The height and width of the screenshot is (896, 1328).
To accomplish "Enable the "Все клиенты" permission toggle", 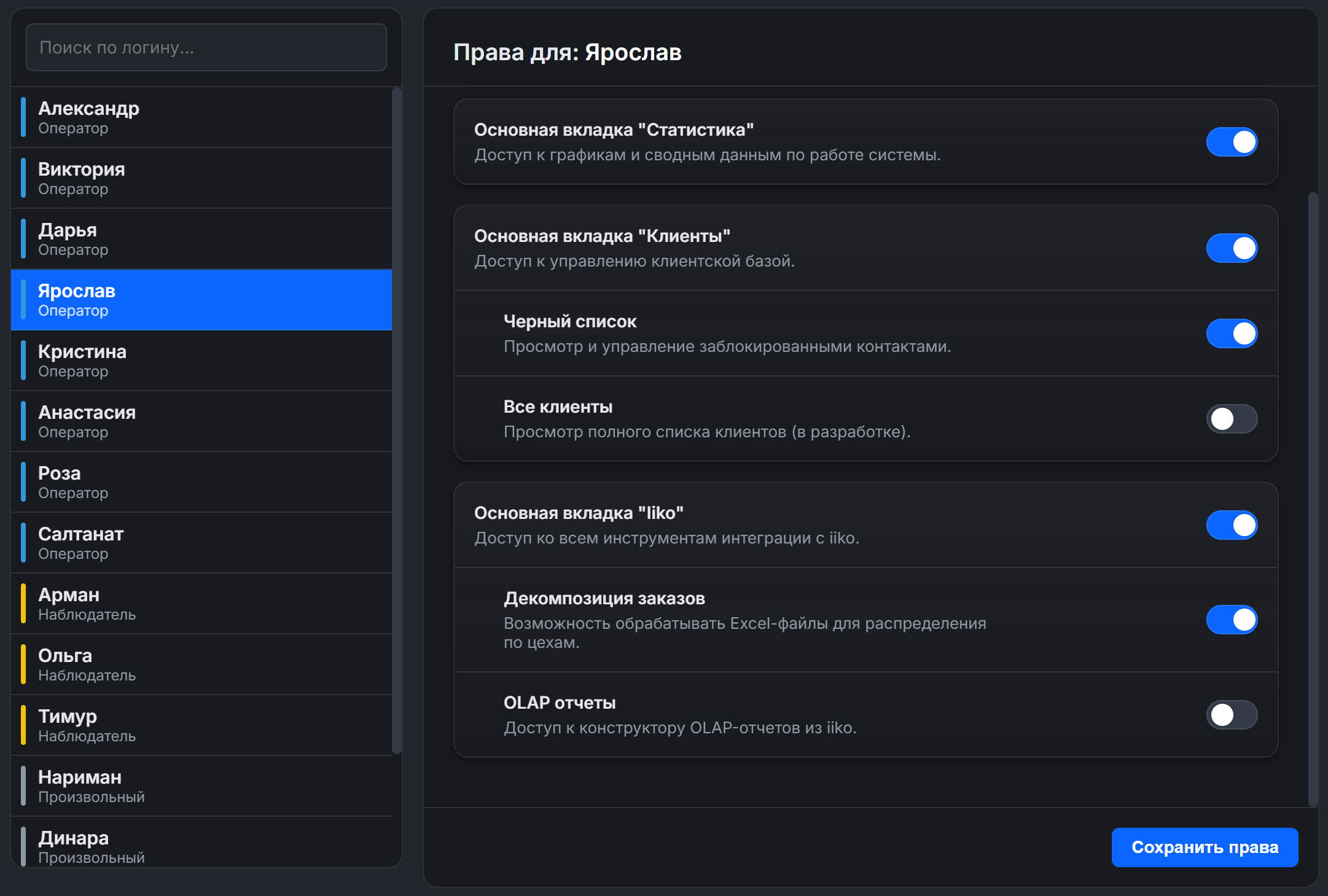I will 1232,419.
